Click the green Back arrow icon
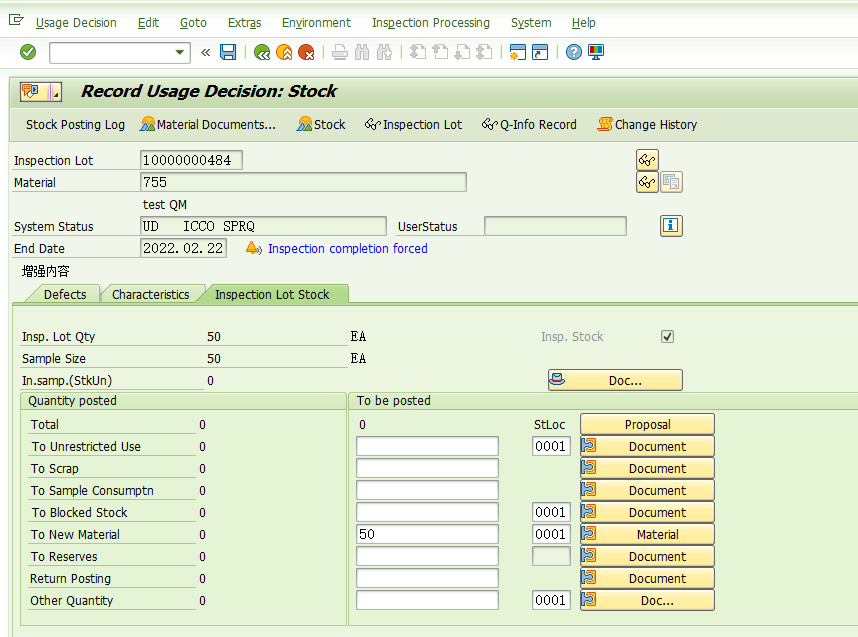The width and height of the screenshot is (858, 637). point(262,52)
